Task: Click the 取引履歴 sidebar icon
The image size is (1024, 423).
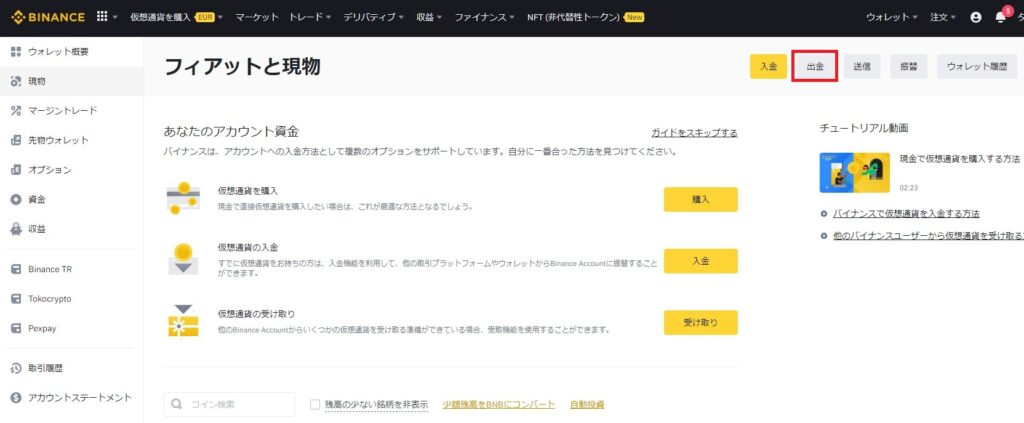Action: (x=16, y=368)
